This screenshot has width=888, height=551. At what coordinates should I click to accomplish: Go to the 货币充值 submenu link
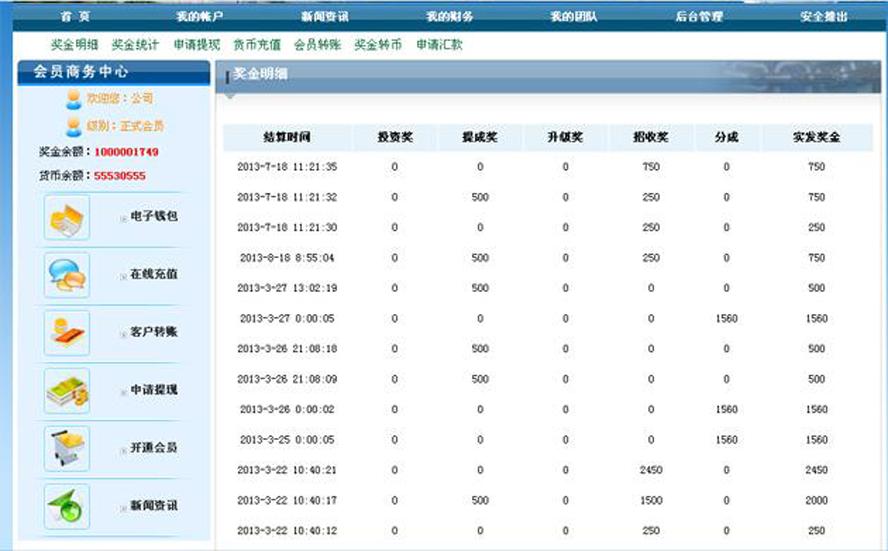(x=257, y=45)
